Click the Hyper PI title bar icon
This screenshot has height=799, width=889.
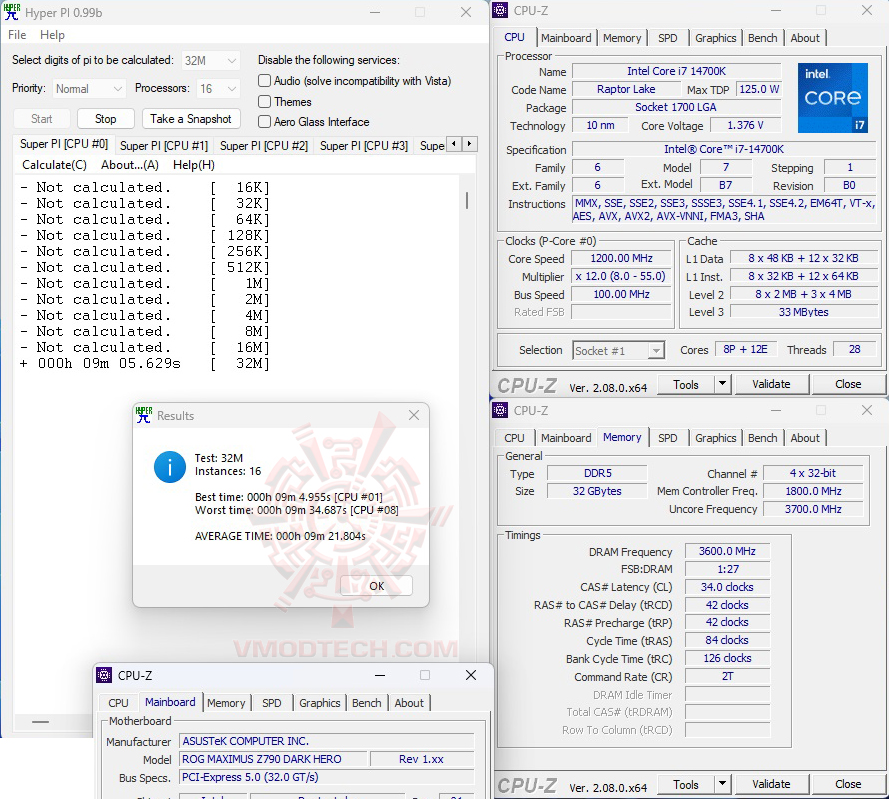[x=12, y=12]
